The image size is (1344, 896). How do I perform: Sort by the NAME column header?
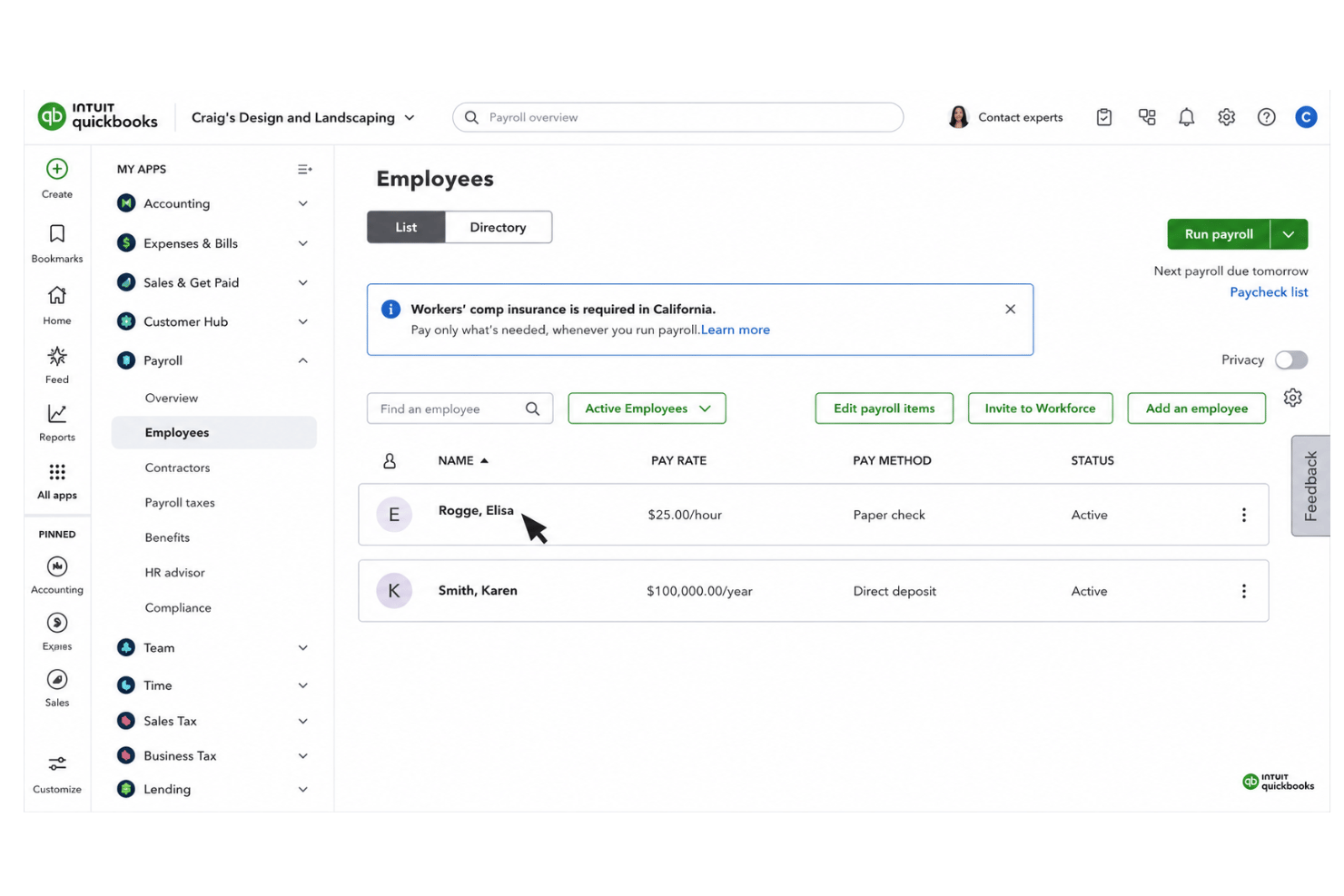463,461
